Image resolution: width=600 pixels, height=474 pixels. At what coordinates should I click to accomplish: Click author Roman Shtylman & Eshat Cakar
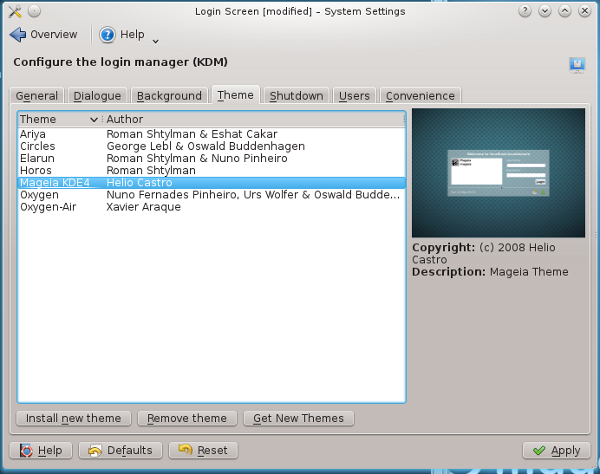192,134
